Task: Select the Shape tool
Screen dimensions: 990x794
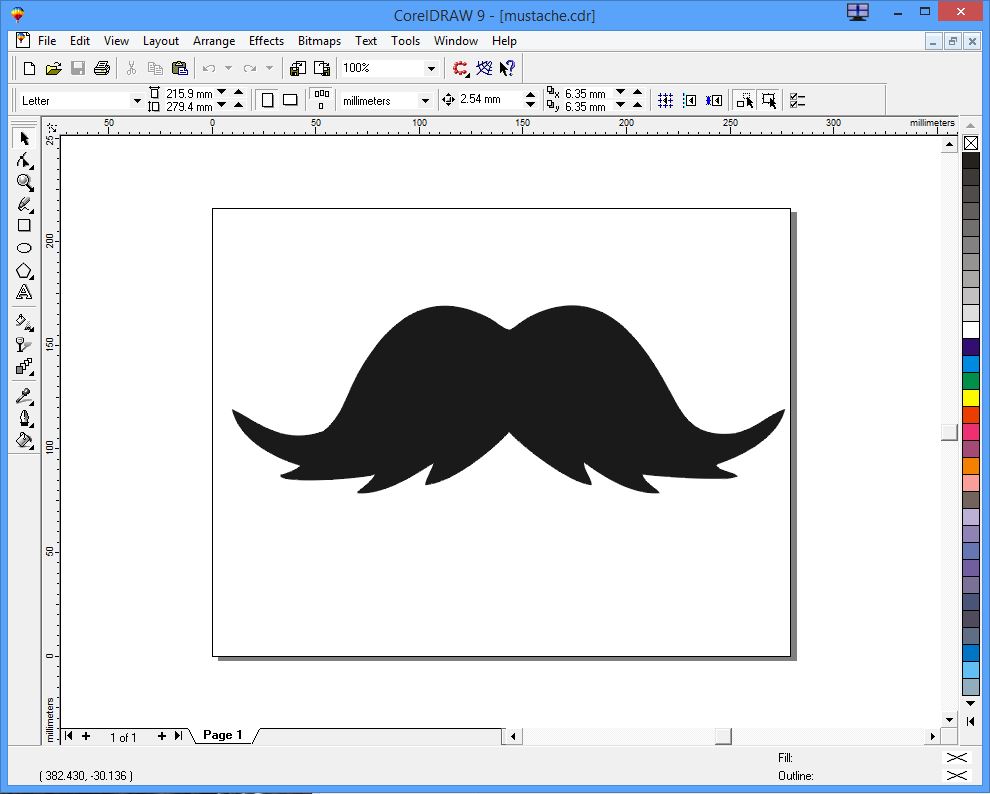Action: point(24,160)
